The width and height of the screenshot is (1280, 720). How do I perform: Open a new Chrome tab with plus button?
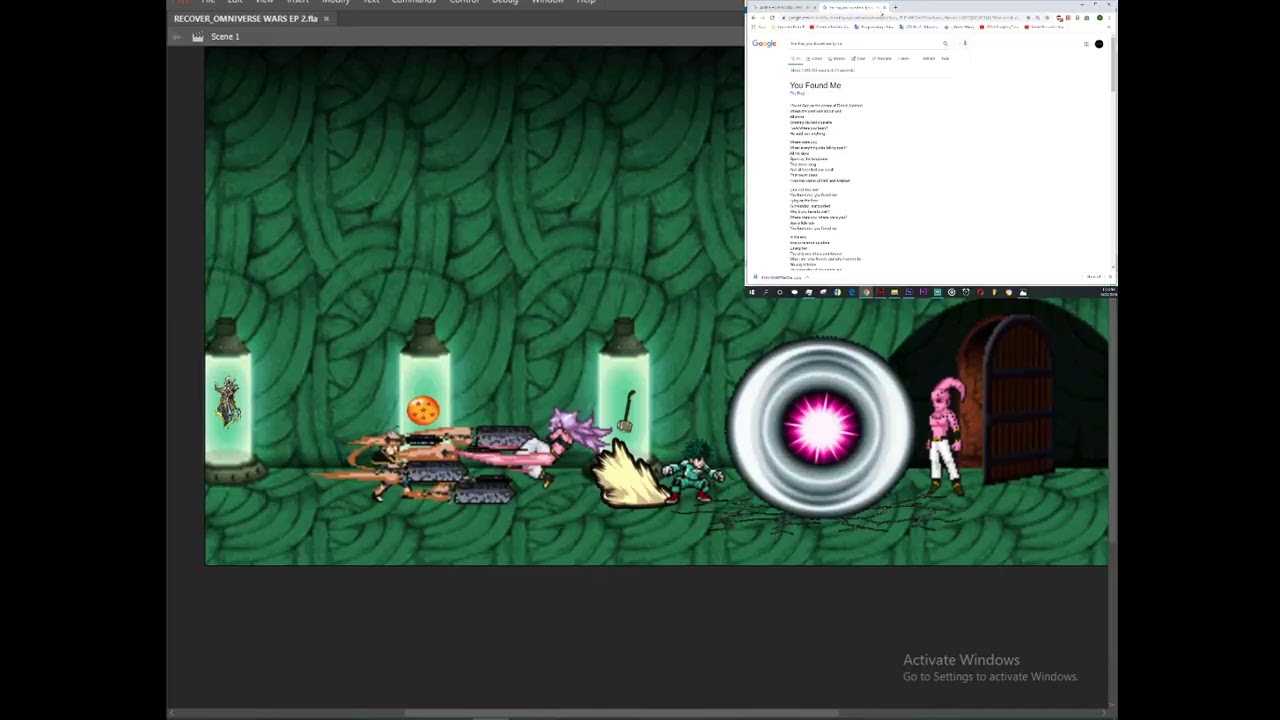click(895, 7)
